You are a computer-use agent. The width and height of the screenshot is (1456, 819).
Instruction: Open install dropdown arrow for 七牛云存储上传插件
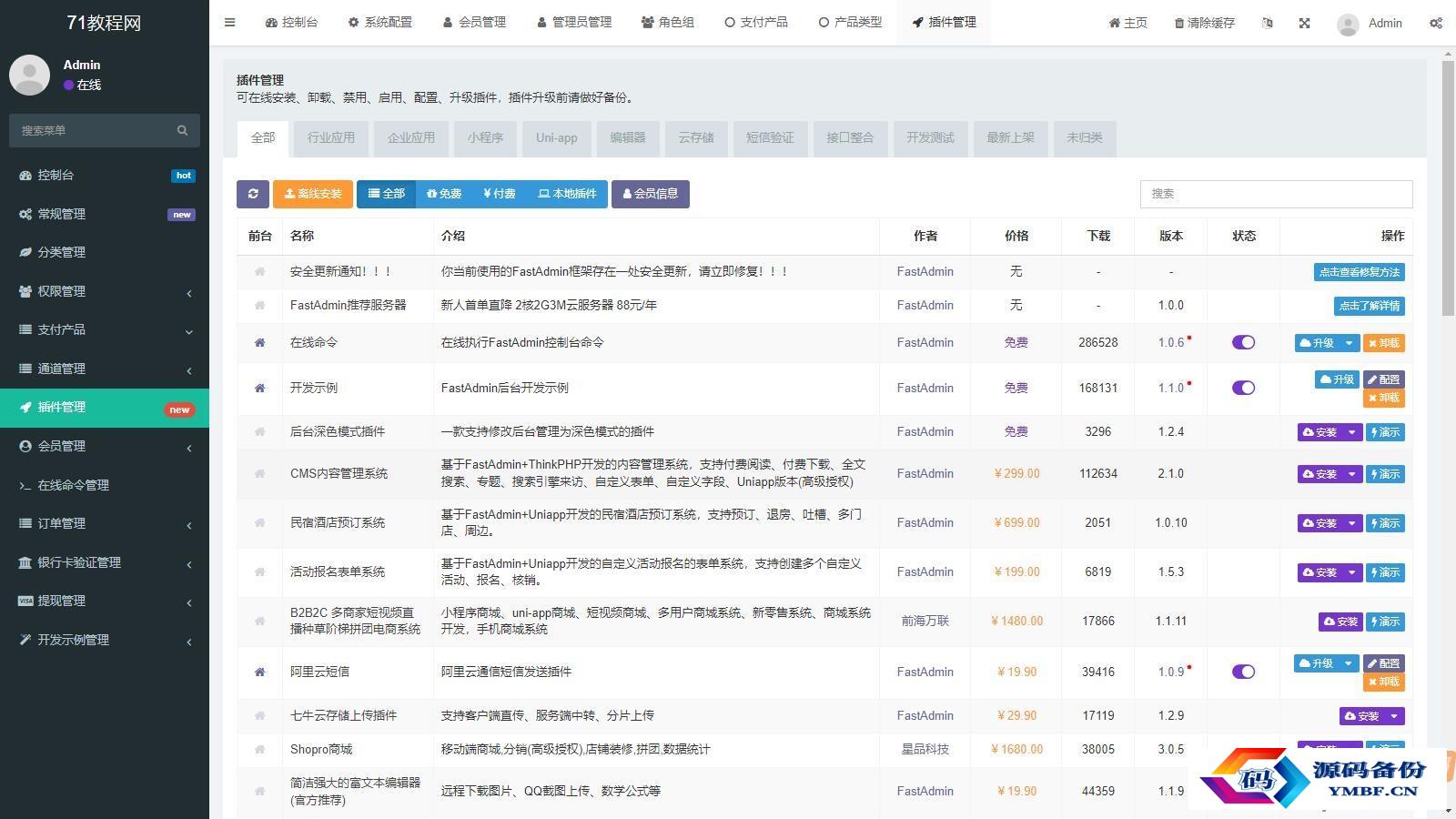pos(1394,716)
